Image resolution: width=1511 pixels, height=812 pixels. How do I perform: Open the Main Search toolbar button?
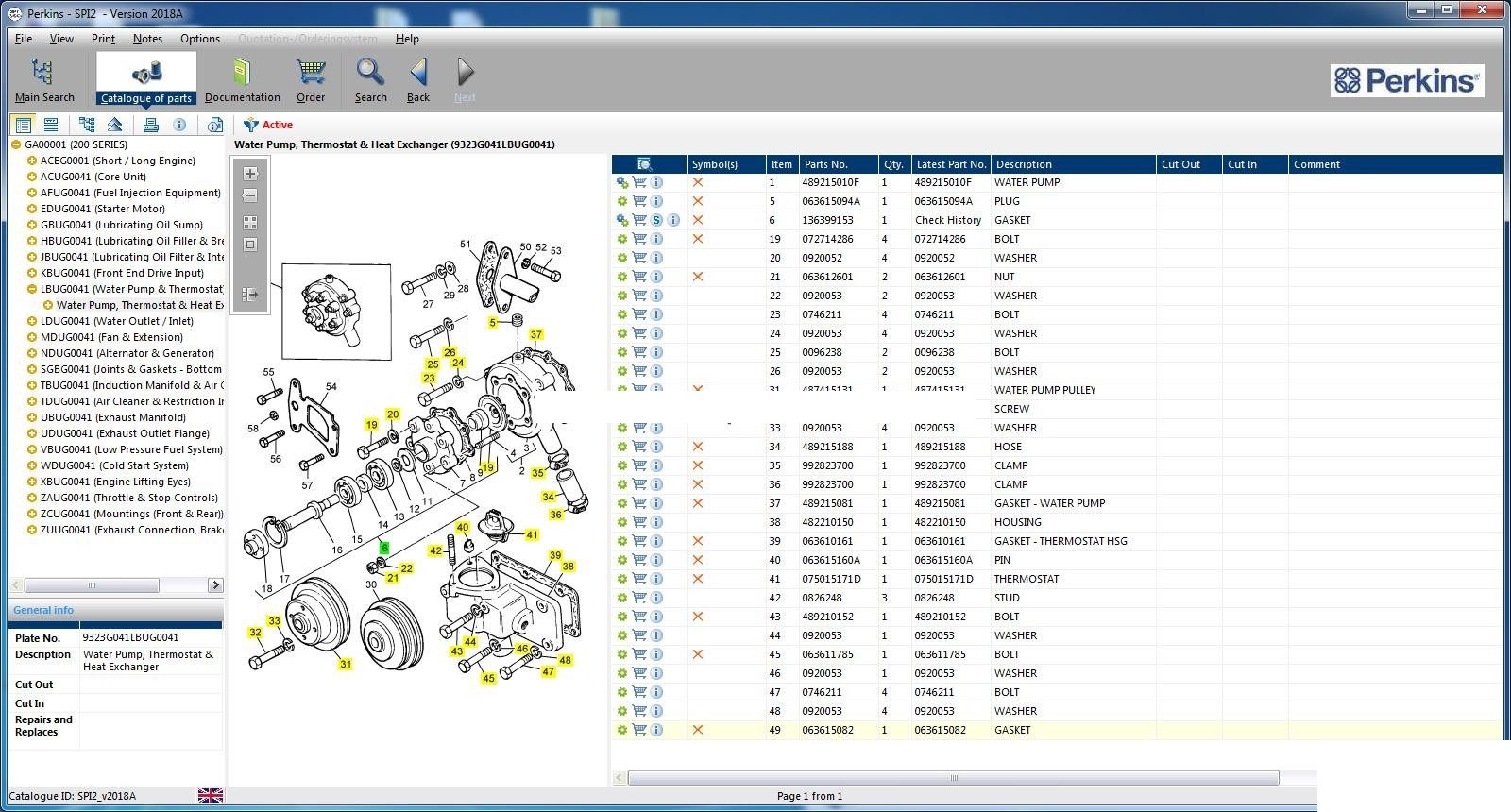tap(43, 79)
